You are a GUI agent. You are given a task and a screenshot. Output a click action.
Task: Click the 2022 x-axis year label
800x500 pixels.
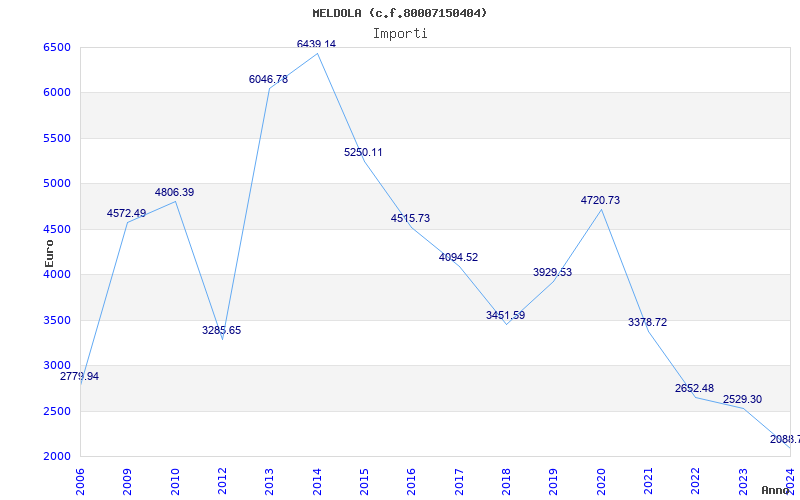tap(695, 482)
